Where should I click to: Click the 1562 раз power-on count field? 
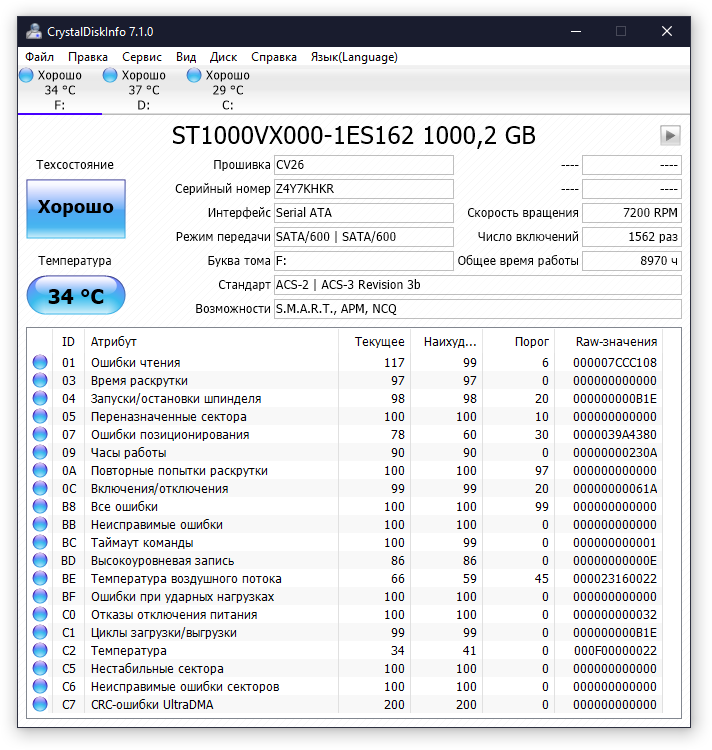pyautogui.click(x=632, y=237)
